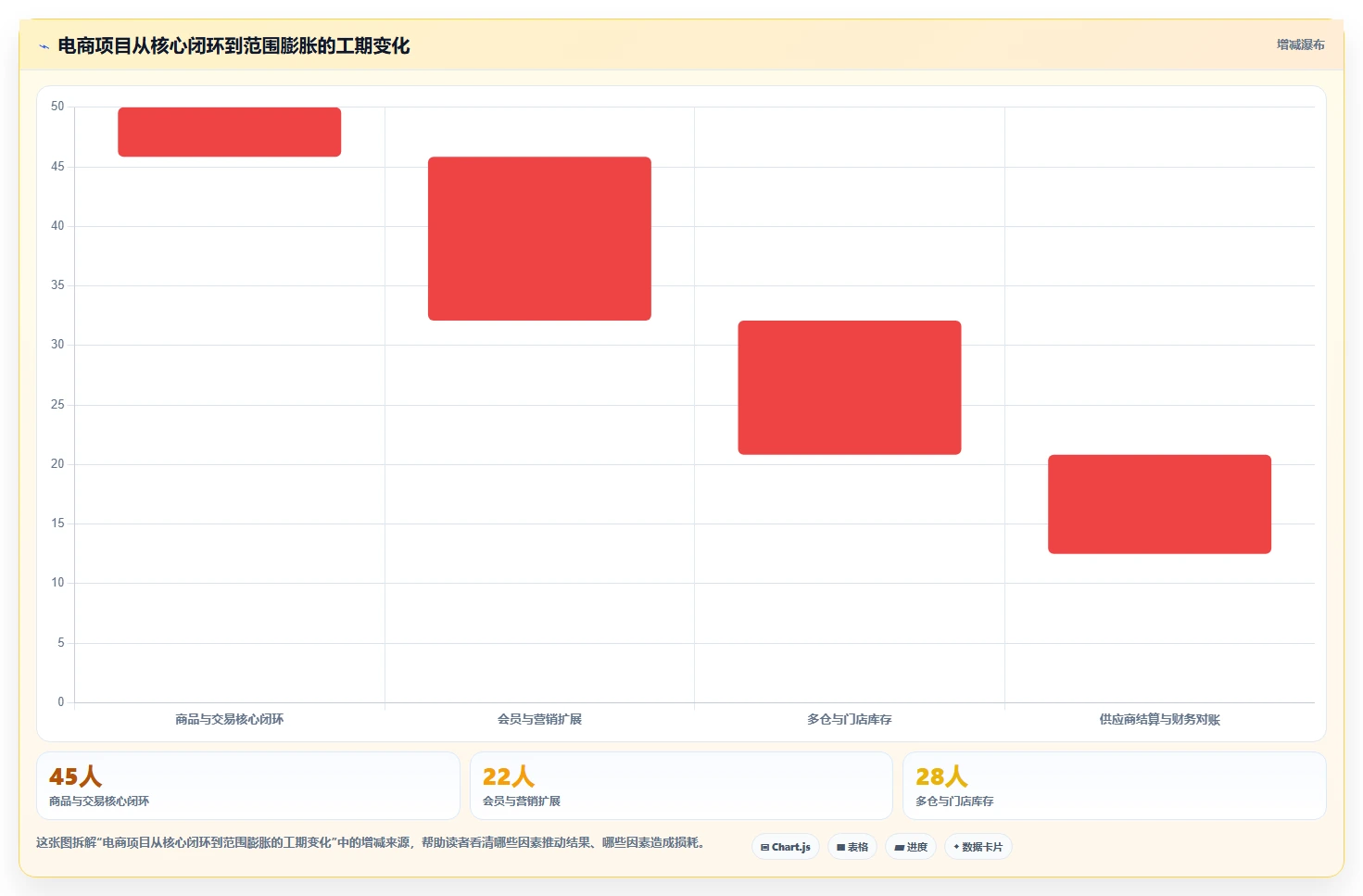
Task: Click the x-axis label 会员与营销扩展
Action: [x=539, y=719]
